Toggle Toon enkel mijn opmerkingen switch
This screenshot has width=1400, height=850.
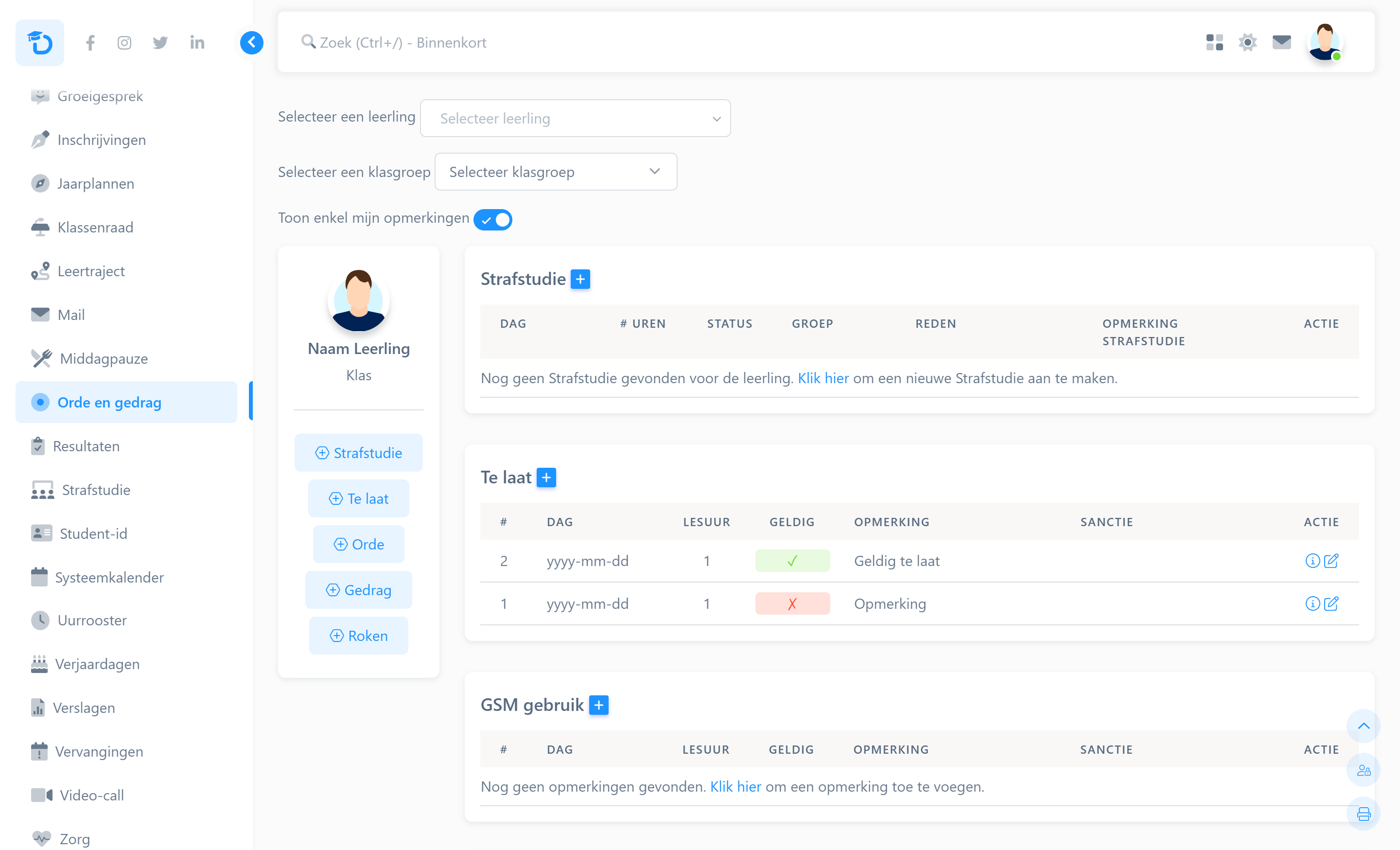coord(493,219)
